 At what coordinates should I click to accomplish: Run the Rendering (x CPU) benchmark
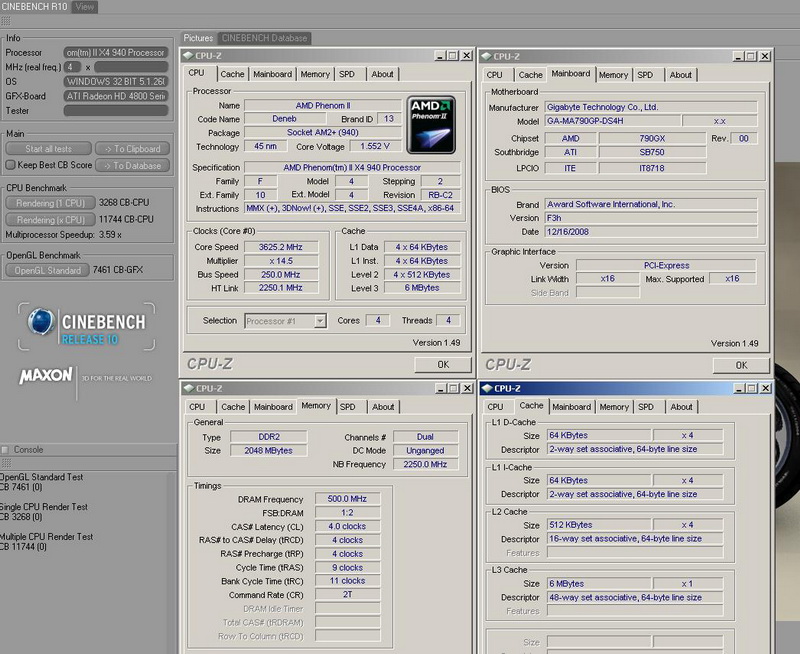point(48,219)
